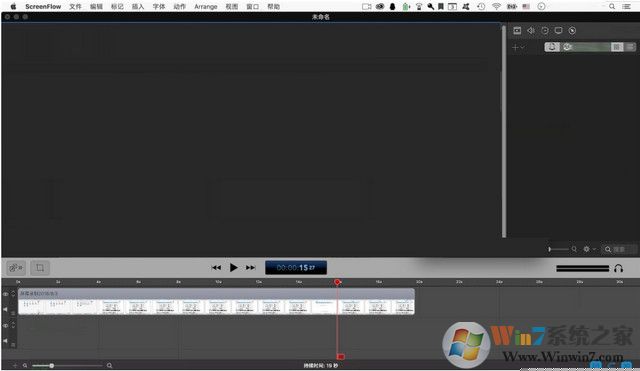Click the add media plus dropdown
Viewport: 640px width, 371px height.
tap(518, 47)
